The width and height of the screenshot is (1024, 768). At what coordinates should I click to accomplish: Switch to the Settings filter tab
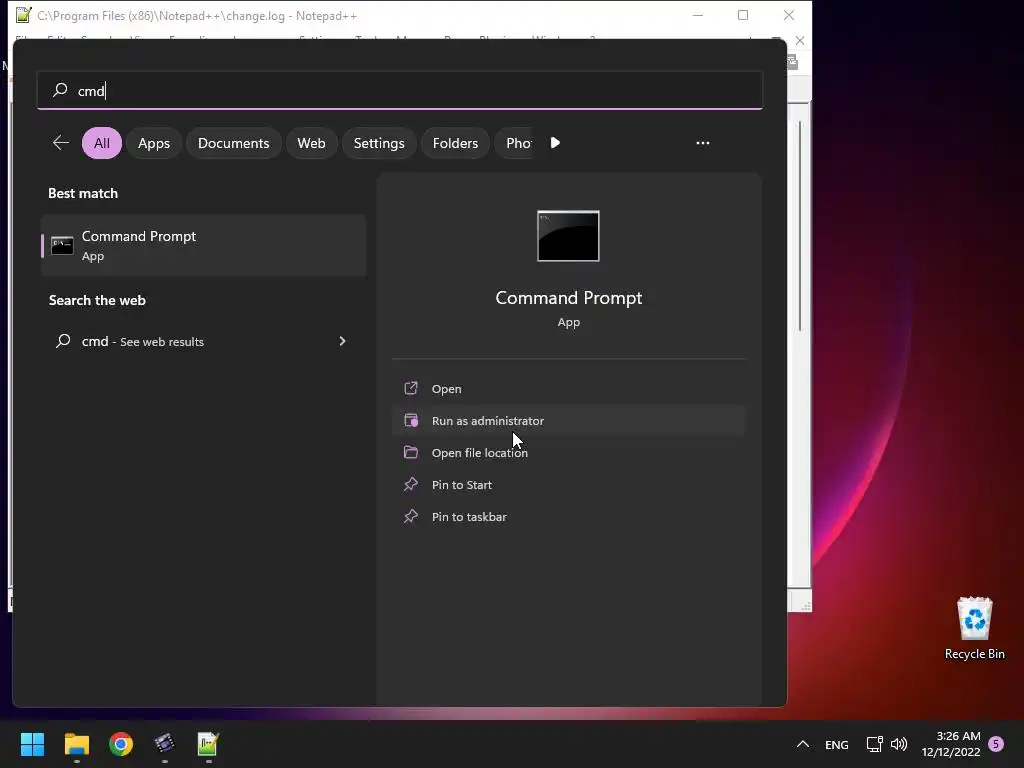click(379, 143)
